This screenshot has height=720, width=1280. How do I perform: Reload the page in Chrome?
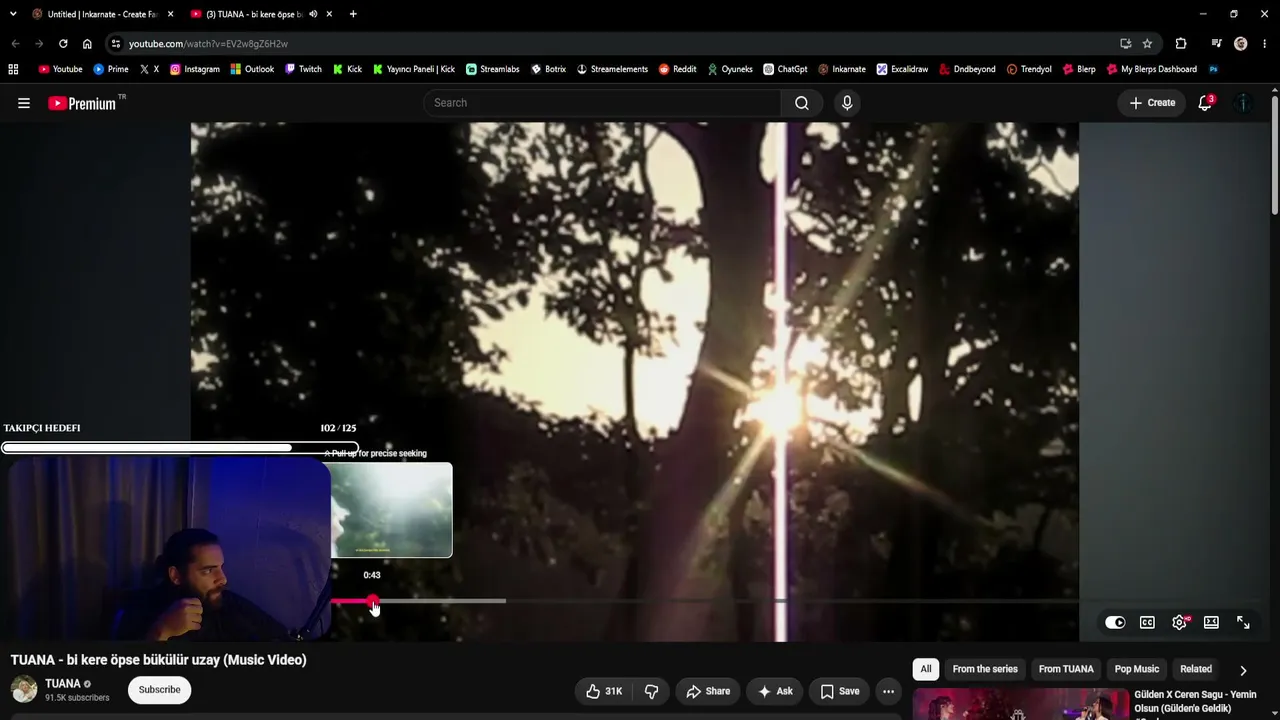tap(63, 44)
